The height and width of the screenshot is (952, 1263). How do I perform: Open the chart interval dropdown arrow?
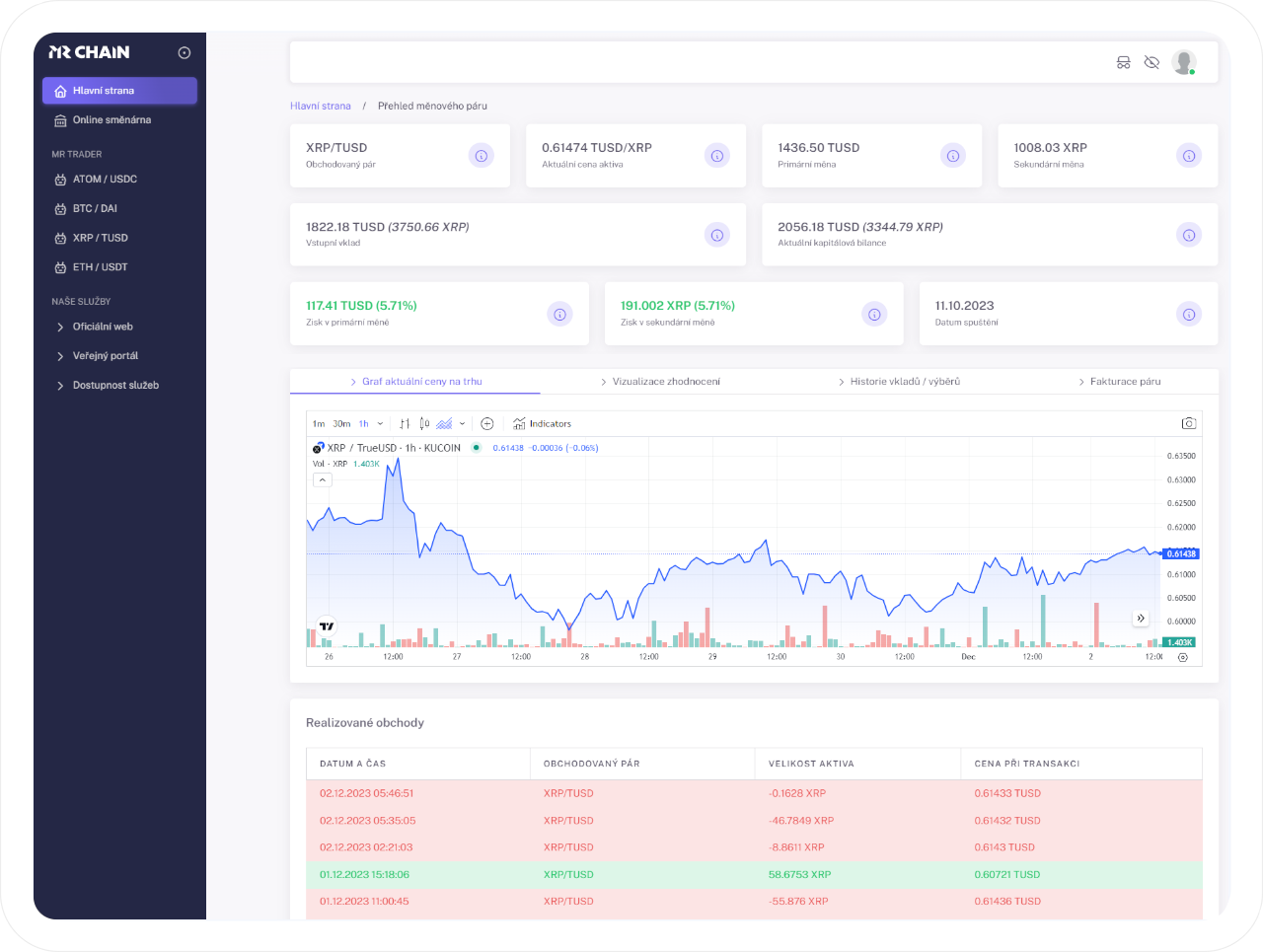coord(380,424)
